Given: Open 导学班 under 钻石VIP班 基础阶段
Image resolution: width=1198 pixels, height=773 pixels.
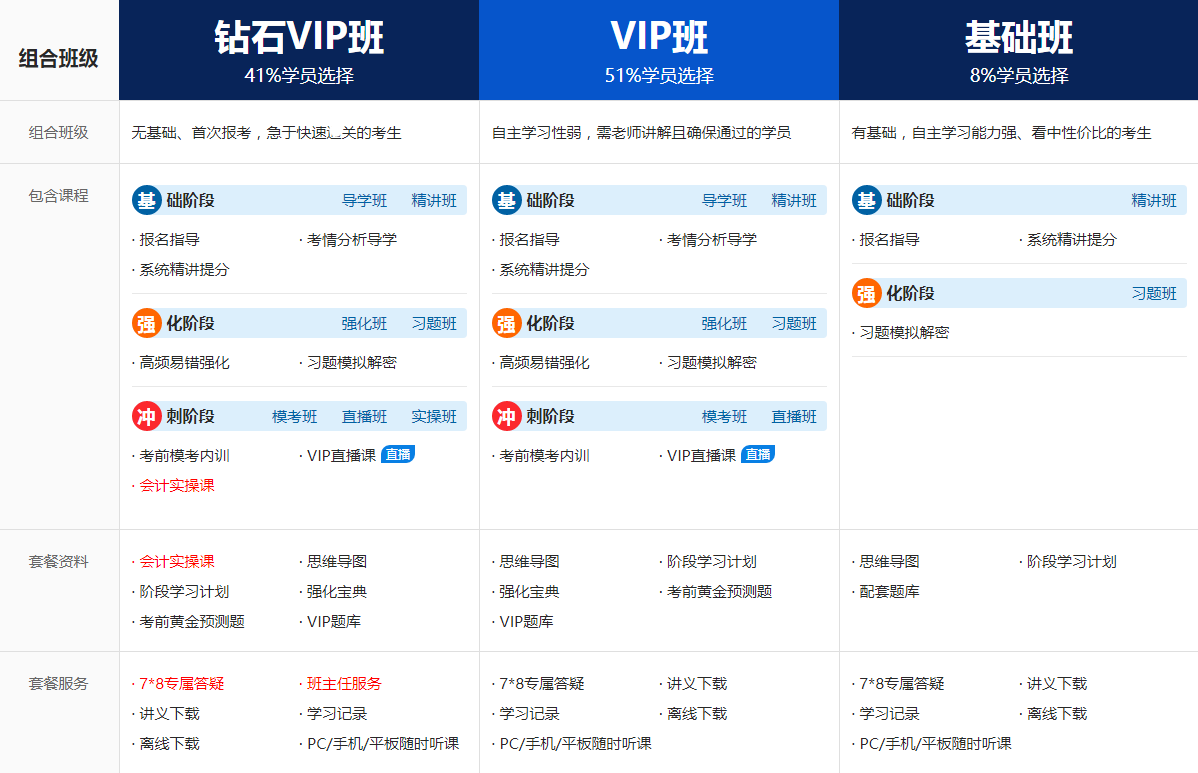Looking at the screenshot, I should coord(364,201).
